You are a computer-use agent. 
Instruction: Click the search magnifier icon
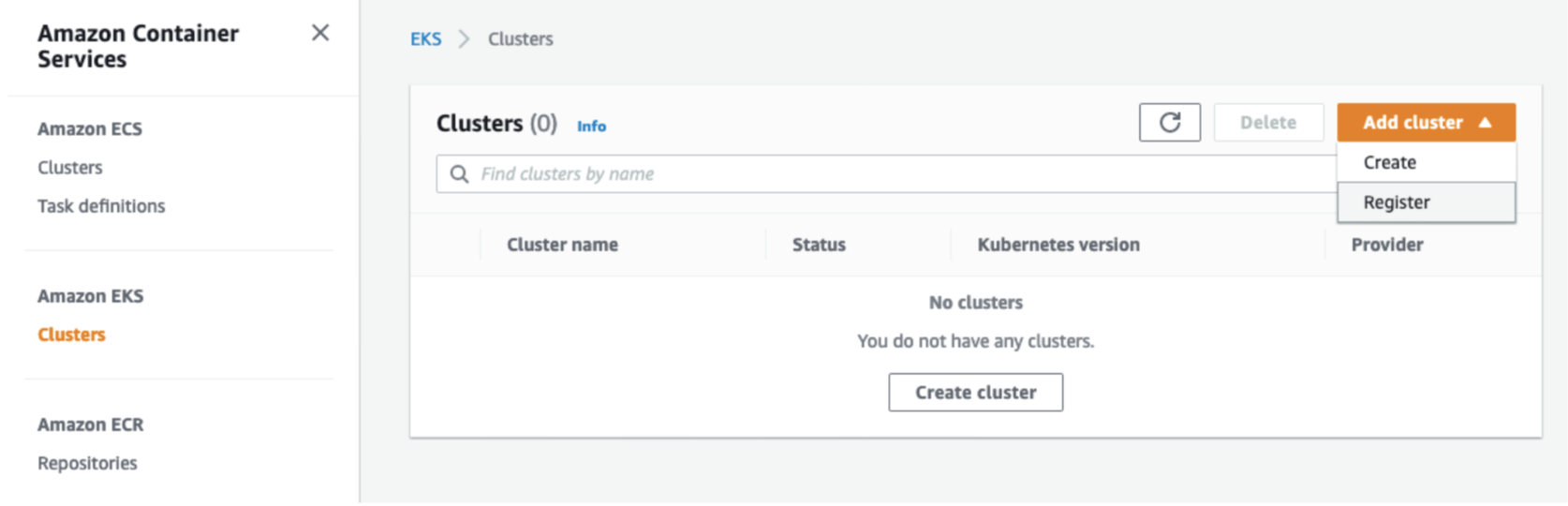[x=459, y=174]
